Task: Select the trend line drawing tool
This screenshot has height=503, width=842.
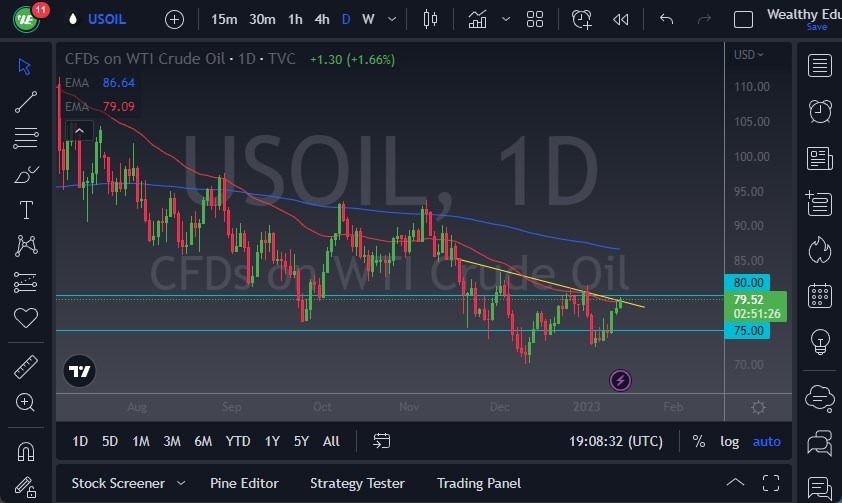Action: (x=26, y=101)
